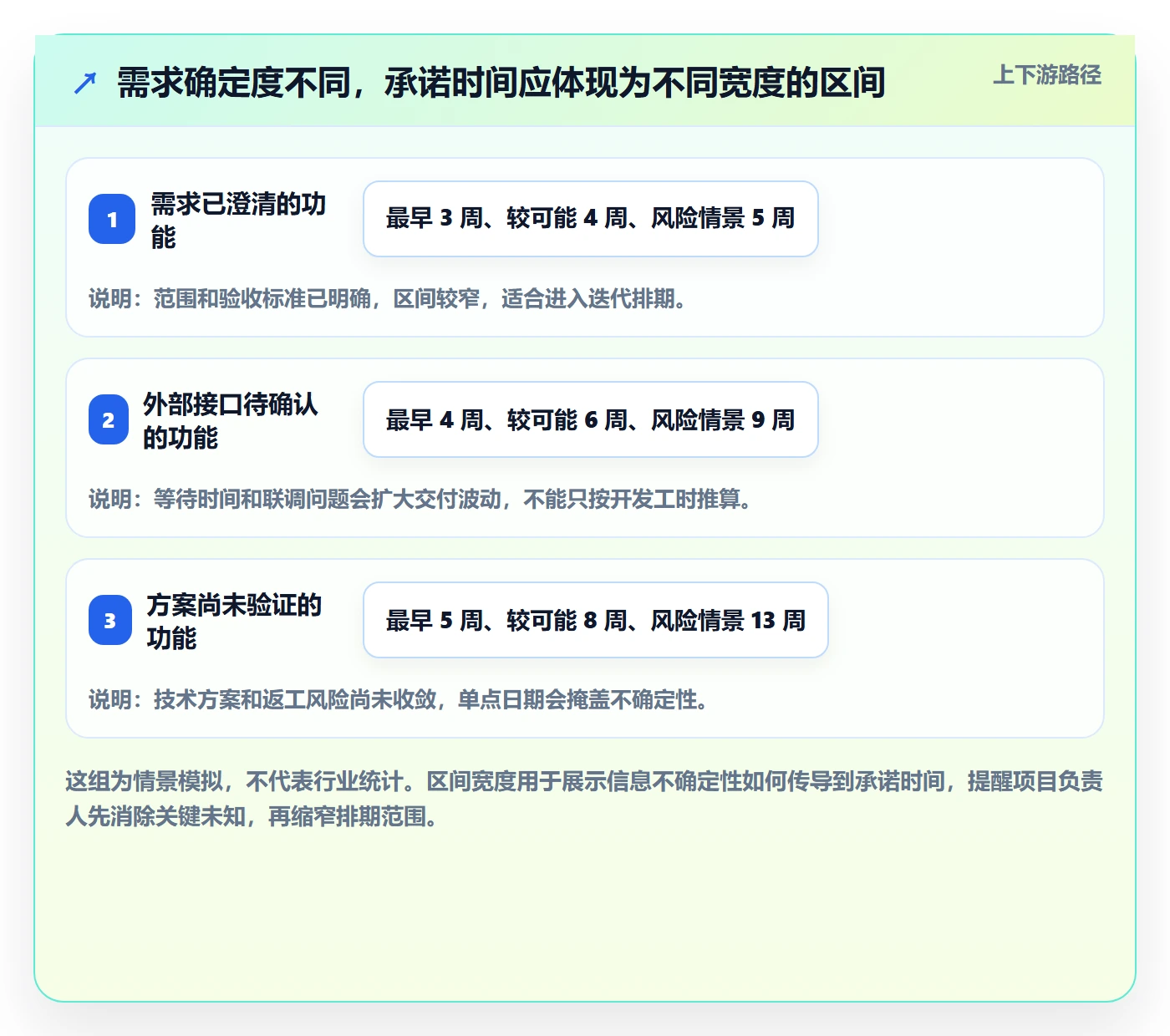
Task: Select the estimate box 最早 3 周、较可能 4 周
Action: 591,219
